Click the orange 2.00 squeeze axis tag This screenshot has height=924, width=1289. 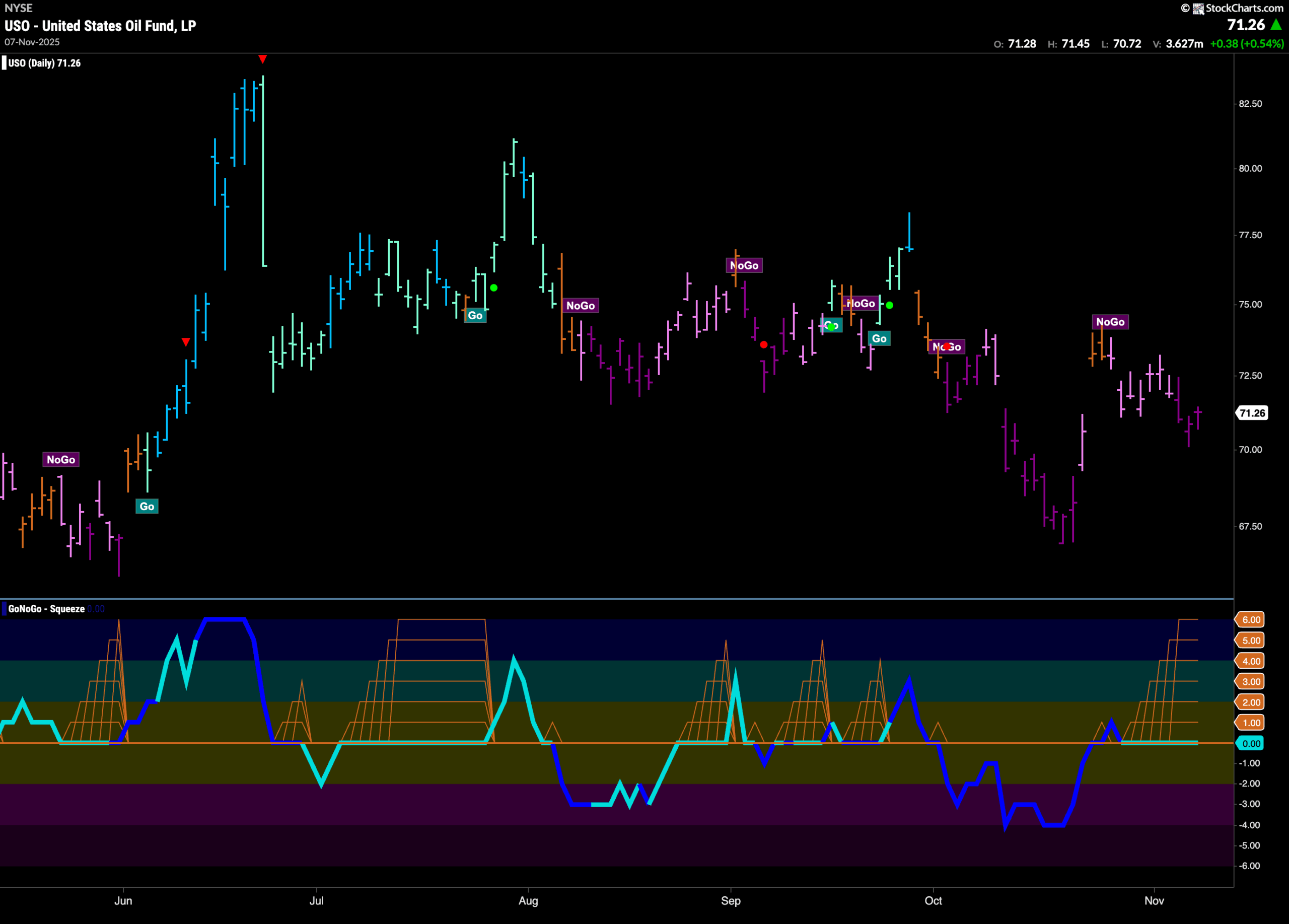click(x=1250, y=702)
